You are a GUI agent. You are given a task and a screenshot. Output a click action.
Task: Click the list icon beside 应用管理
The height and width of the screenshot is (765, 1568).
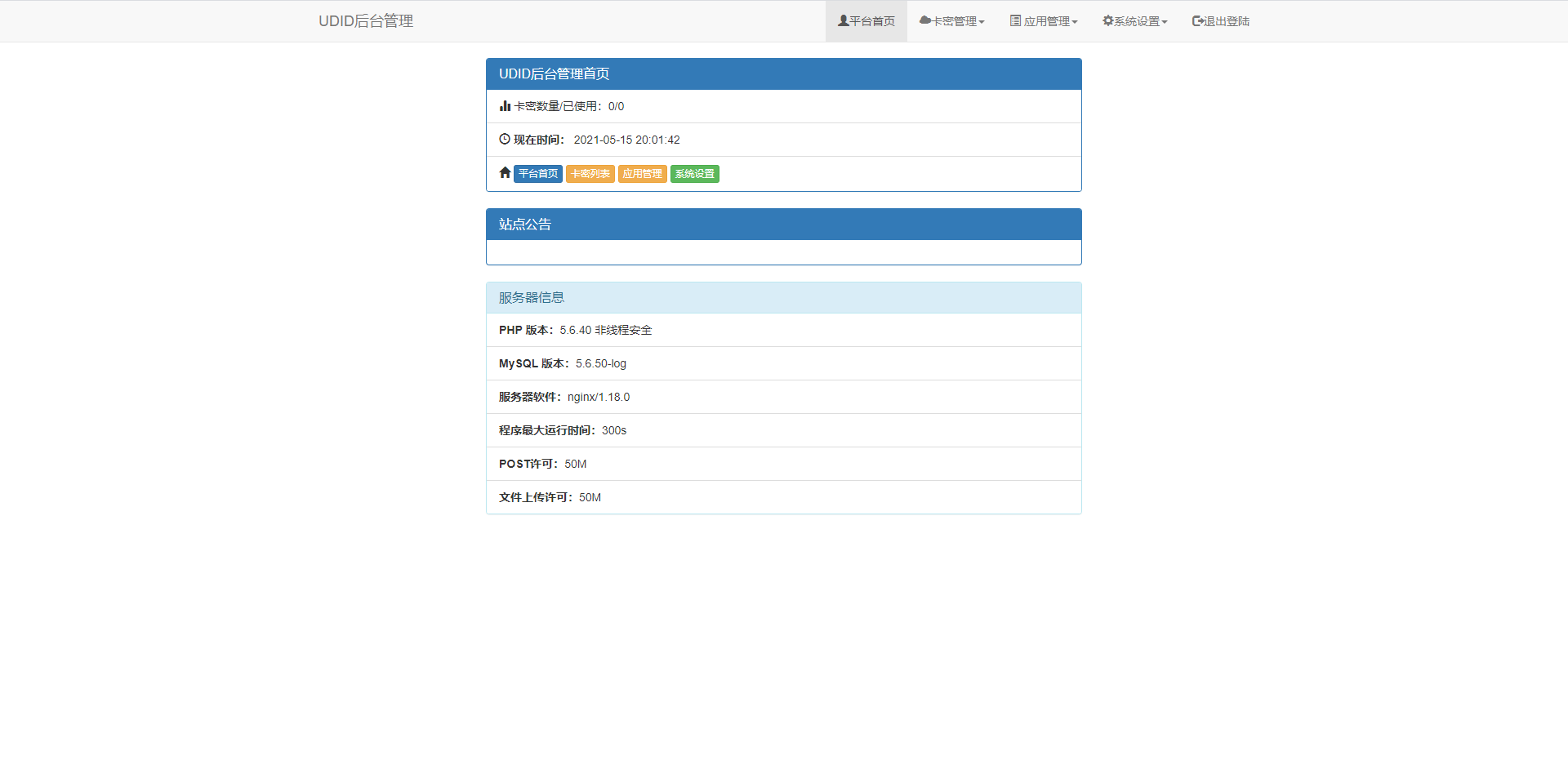click(x=1015, y=20)
